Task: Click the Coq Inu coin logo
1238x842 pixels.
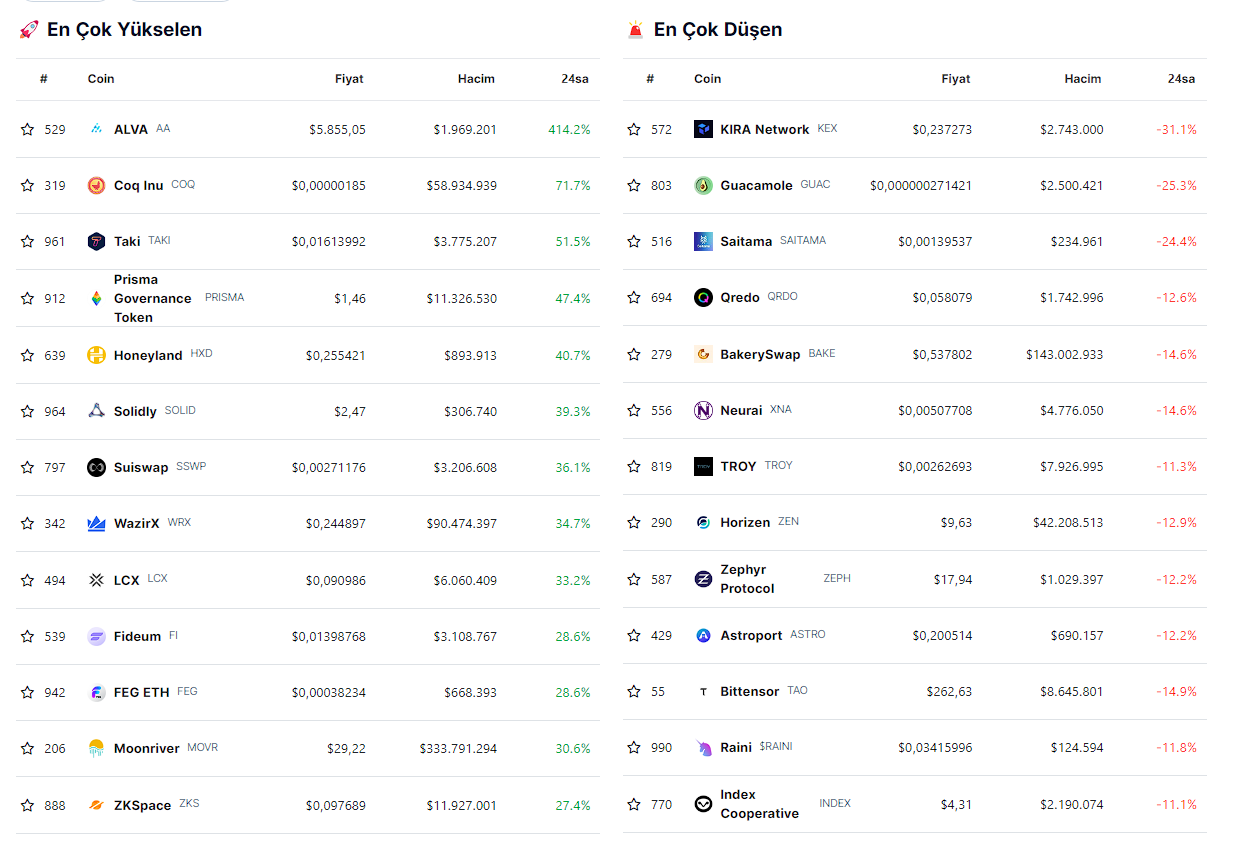Action: tap(96, 185)
